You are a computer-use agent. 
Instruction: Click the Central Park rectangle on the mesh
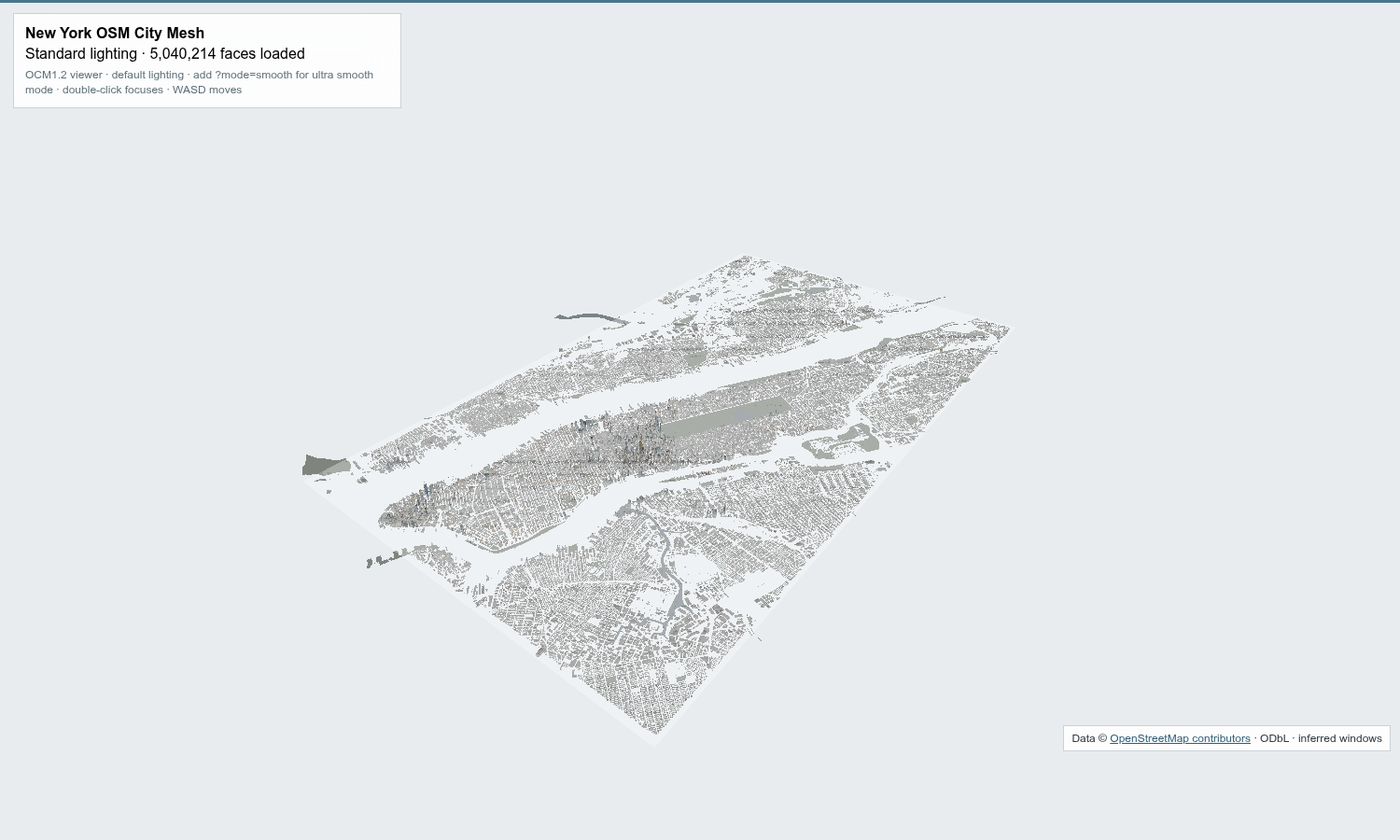click(x=728, y=417)
